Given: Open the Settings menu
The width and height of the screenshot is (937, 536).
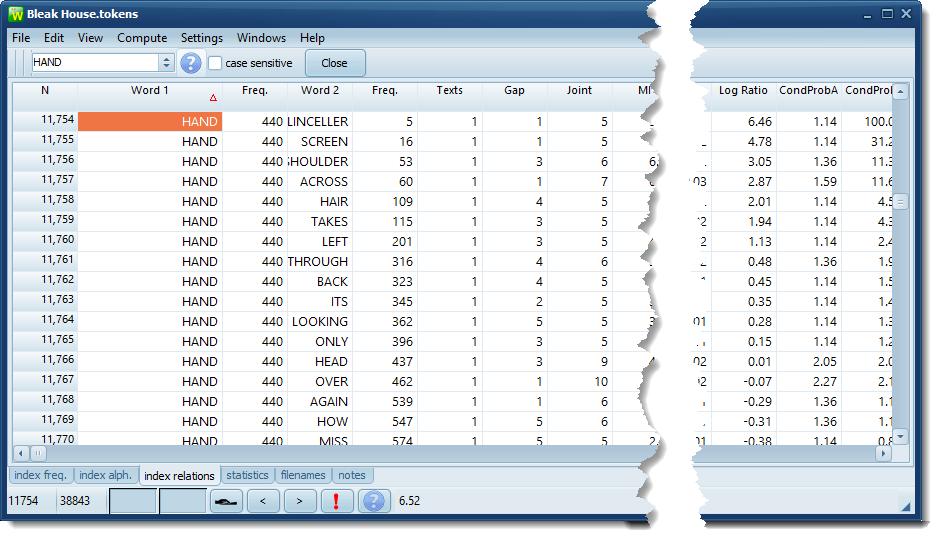Looking at the screenshot, I should coord(202,38).
